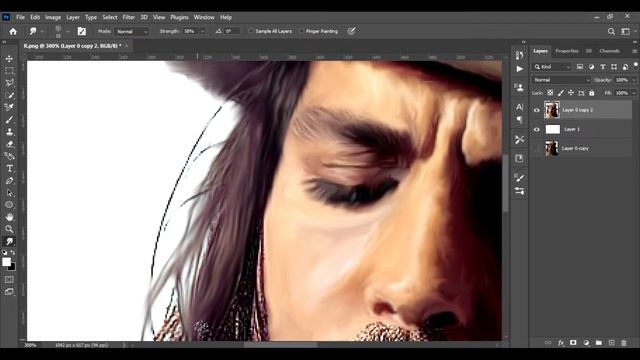This screenshot has width=640, height=360.
Task: Open the File menu
Action: click(x=20, y=17)
